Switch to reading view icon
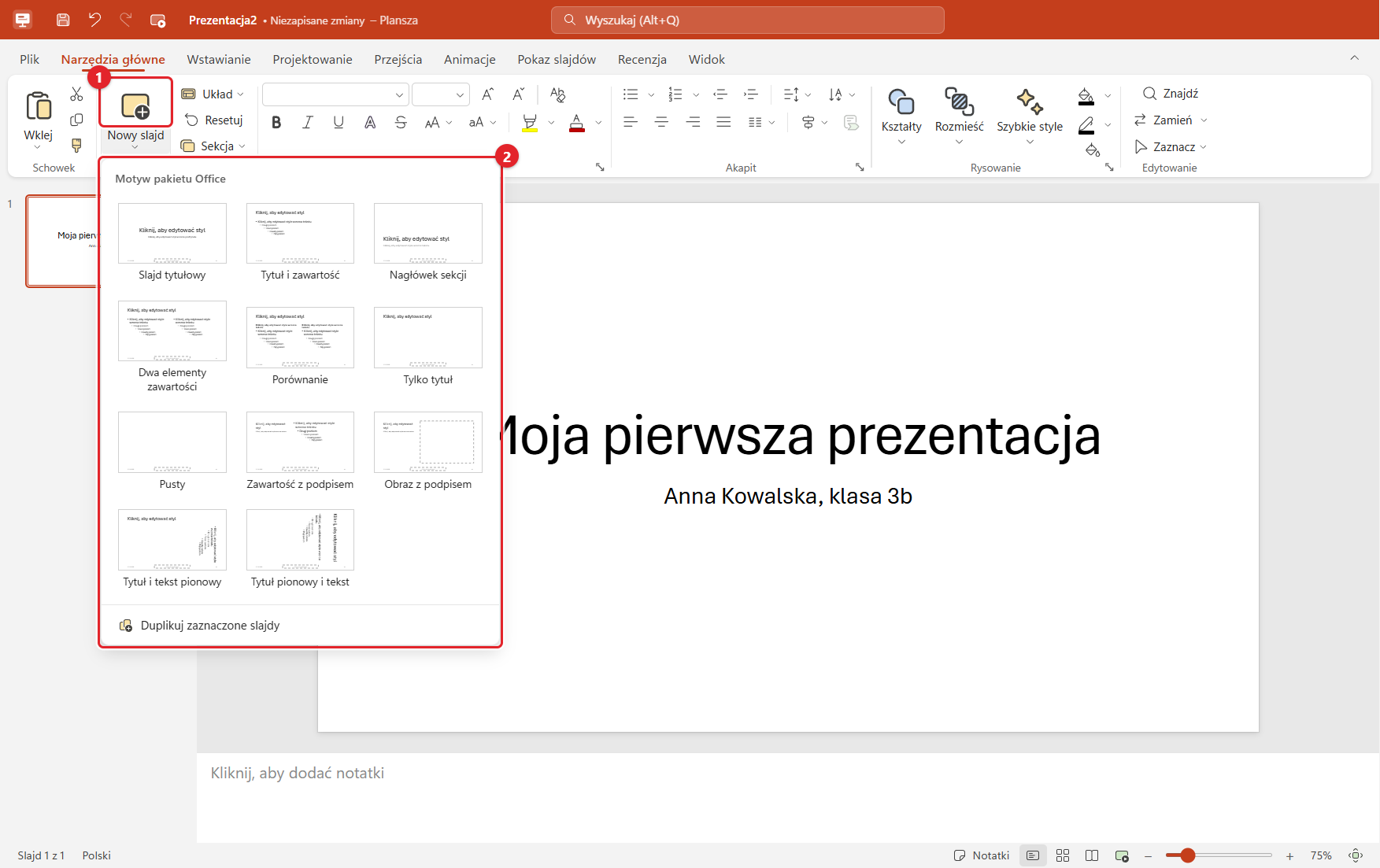This screenshot has width=1380, height=868. pos(1092,855)
